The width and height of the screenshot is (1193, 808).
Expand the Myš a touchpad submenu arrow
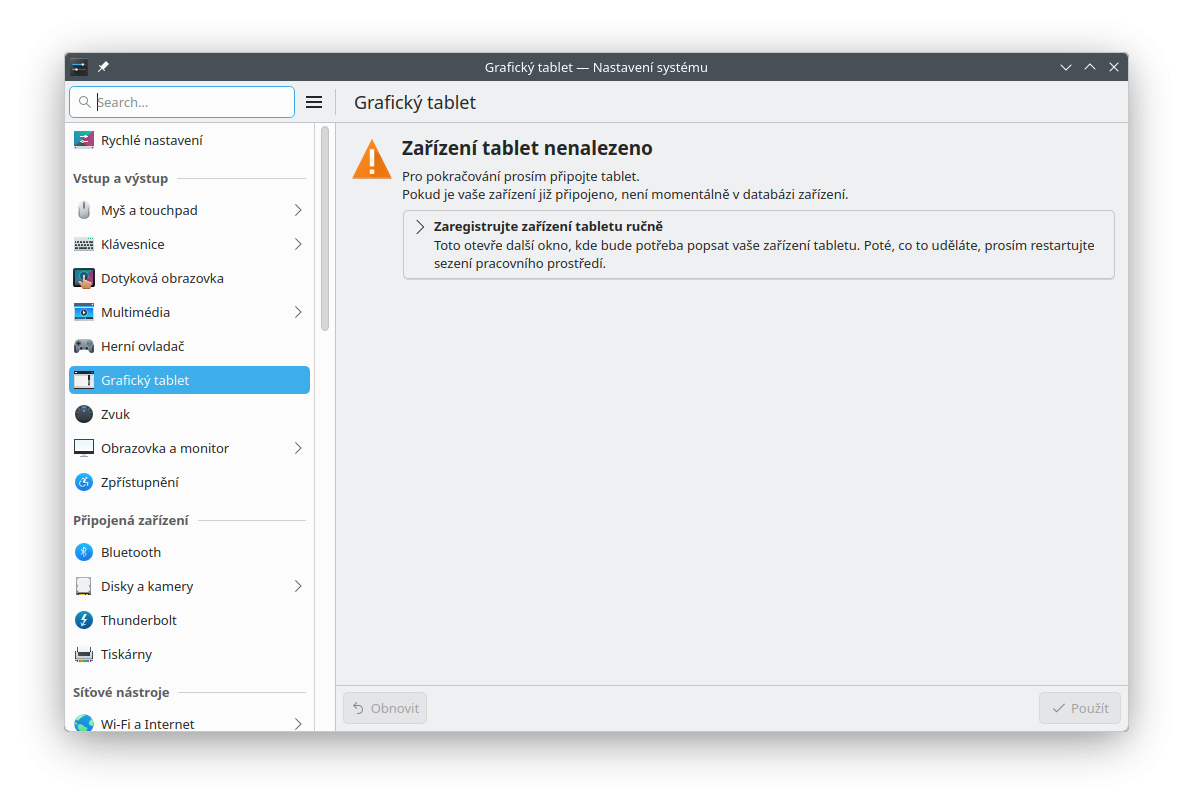[x=298, y=210]
